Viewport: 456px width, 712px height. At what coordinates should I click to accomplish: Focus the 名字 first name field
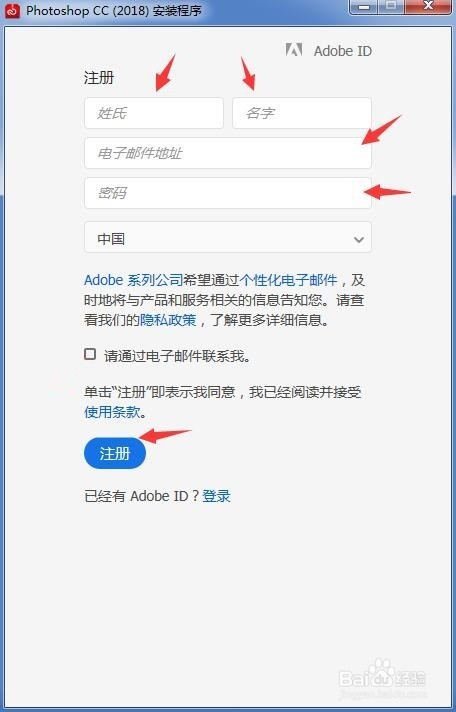[302, 113]
